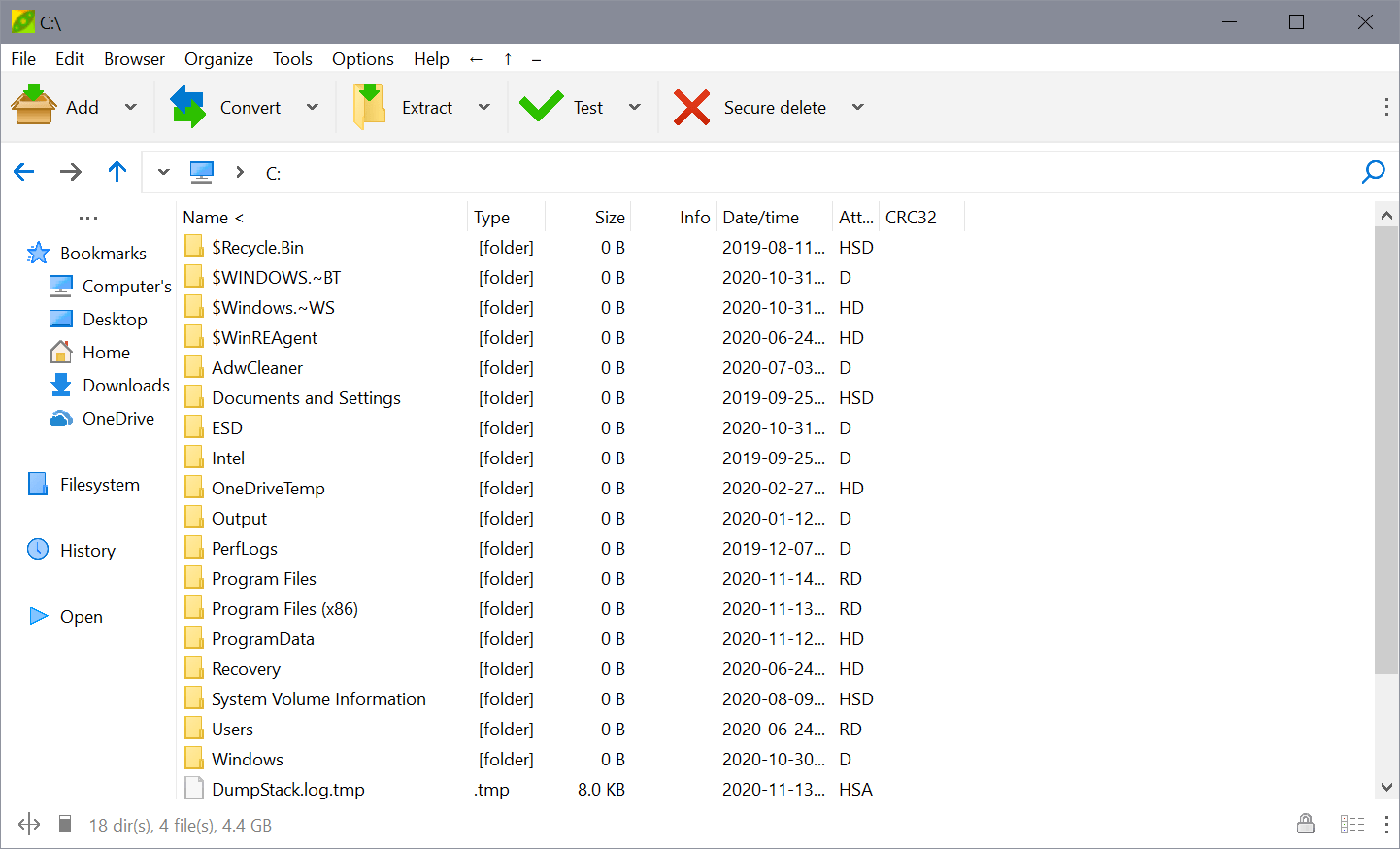
Task: Open the Browser menu
Action: tap(135, 59)
